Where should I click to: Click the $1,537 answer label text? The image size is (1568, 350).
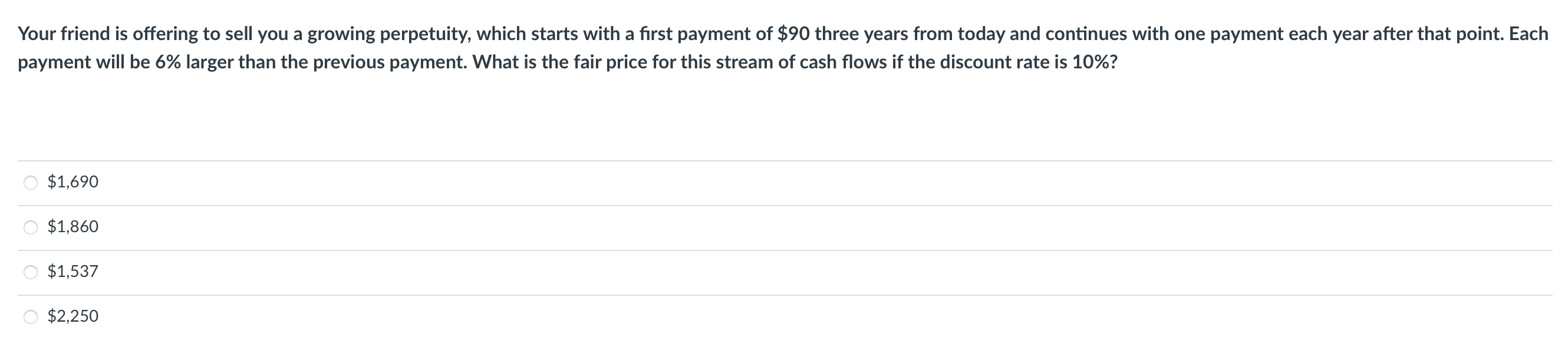point(73,272)
